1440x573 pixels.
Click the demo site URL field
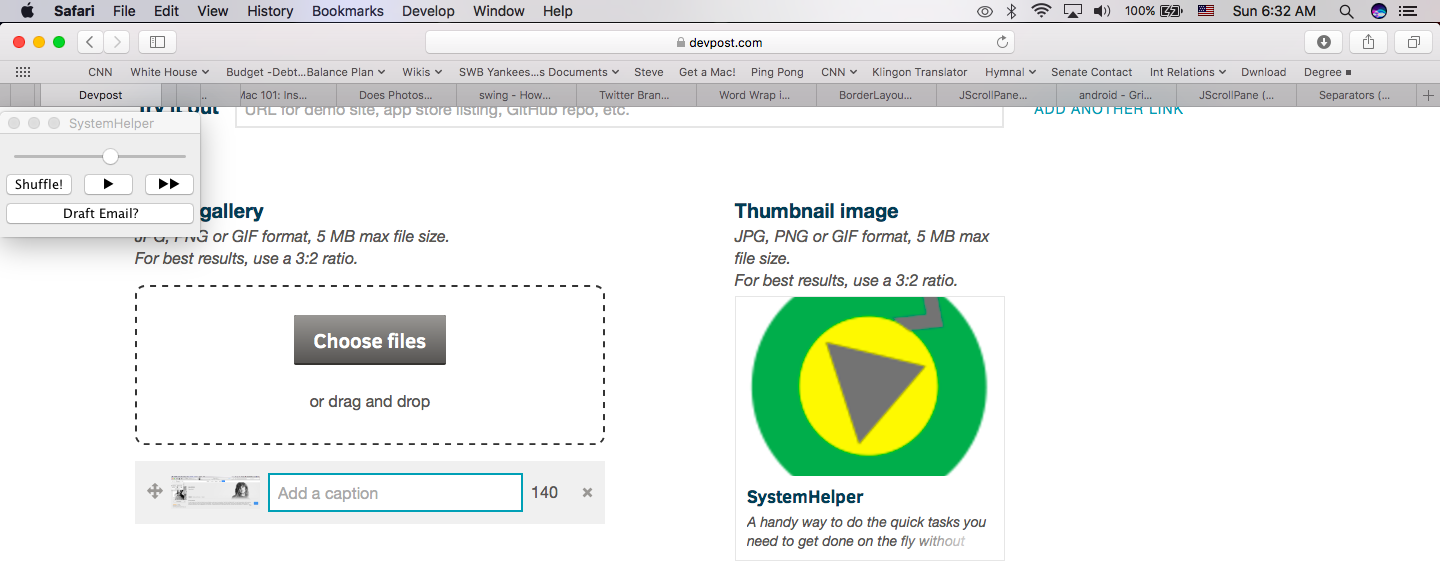(x=619, y=112)
